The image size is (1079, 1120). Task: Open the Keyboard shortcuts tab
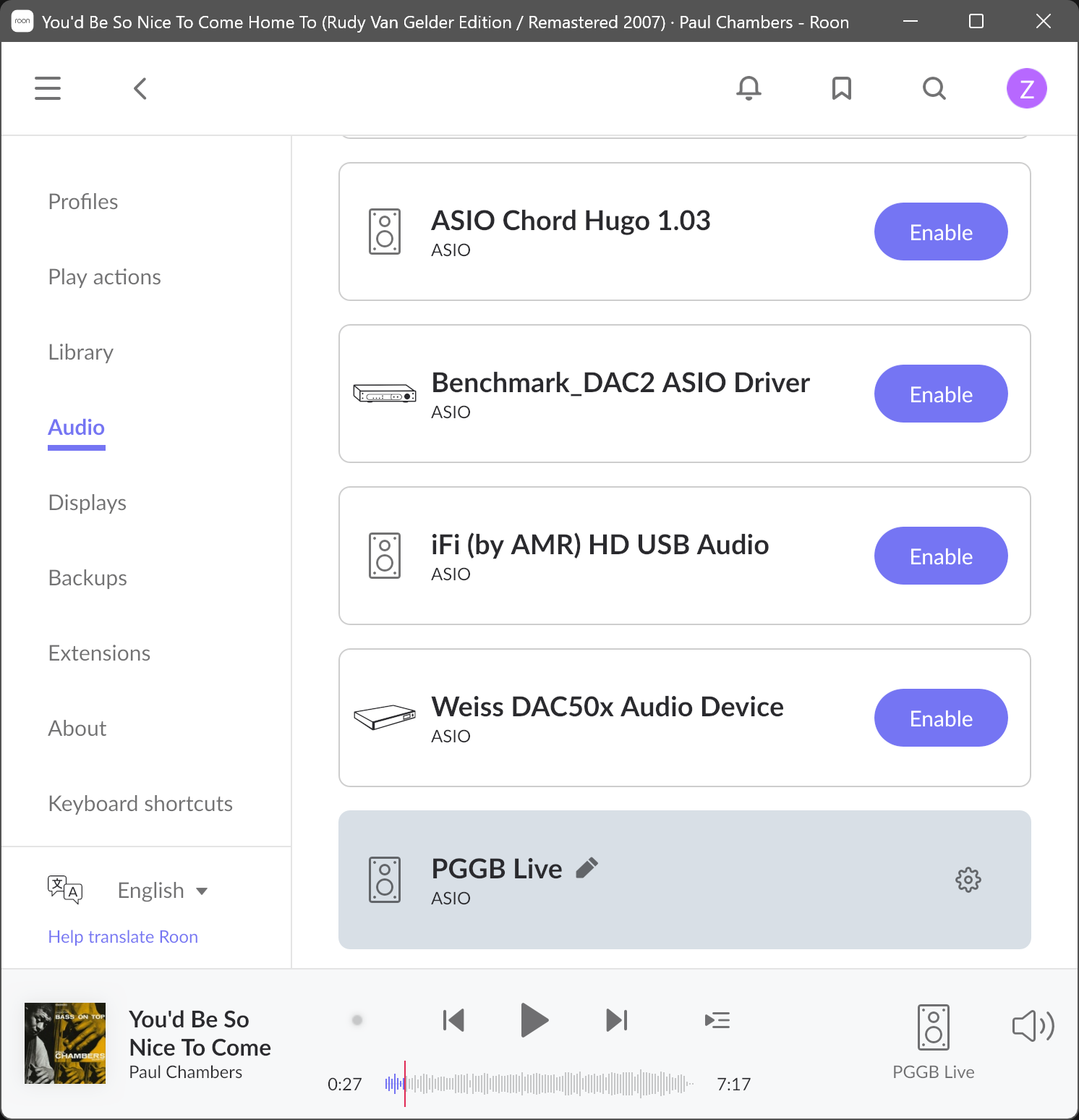140,804
